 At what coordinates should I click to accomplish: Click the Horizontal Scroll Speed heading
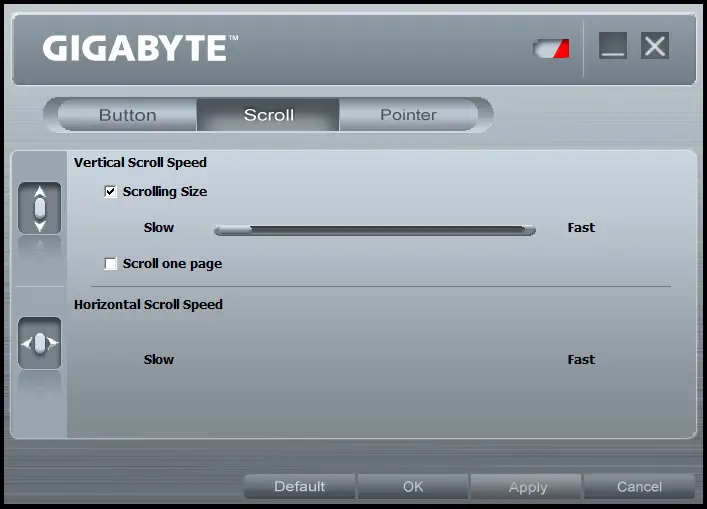148,305
